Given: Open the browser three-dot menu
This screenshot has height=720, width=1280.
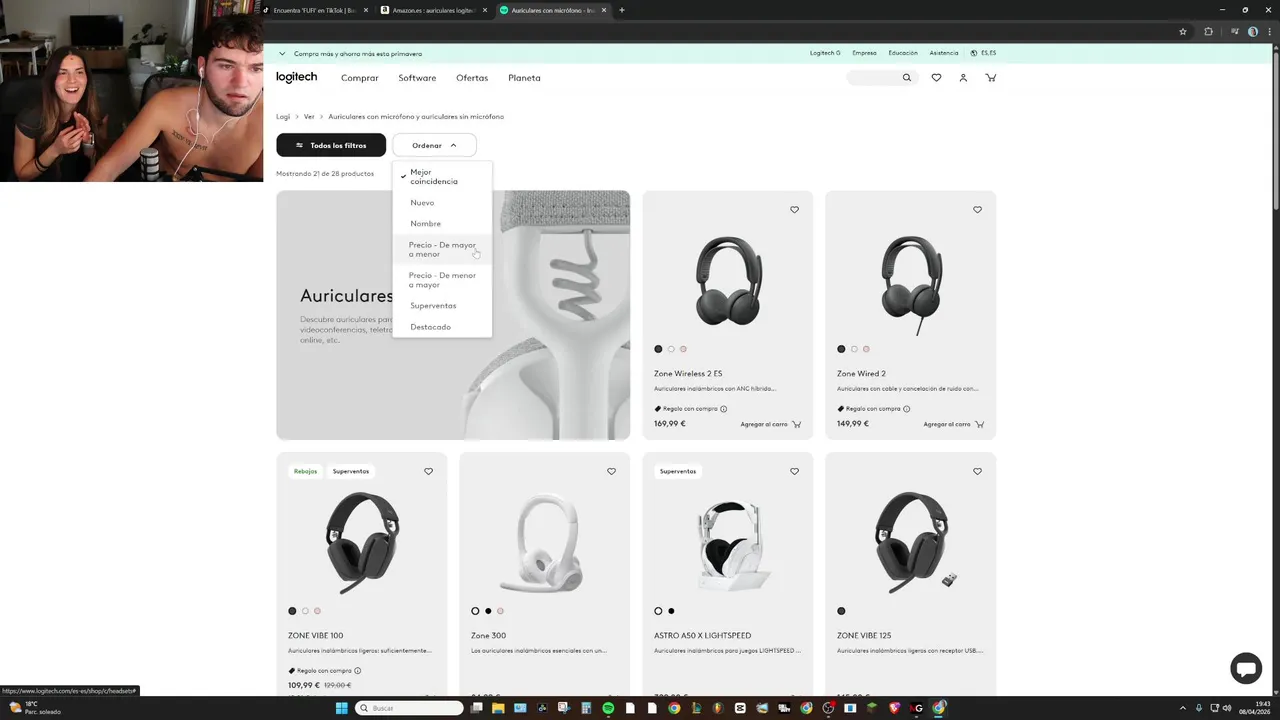Looking at the screenshot, I should (x=1270, y=32).
